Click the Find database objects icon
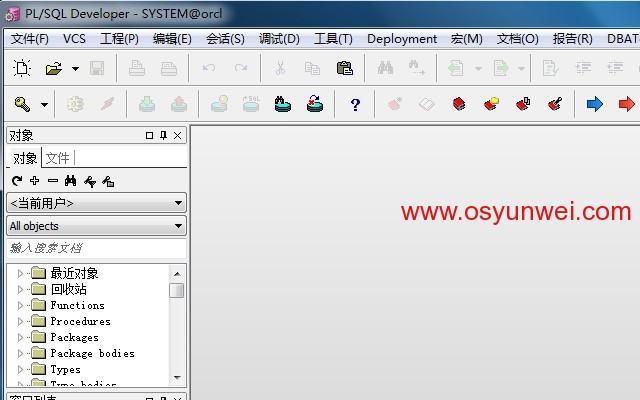 pyautogui.click(x=282, y=104)
